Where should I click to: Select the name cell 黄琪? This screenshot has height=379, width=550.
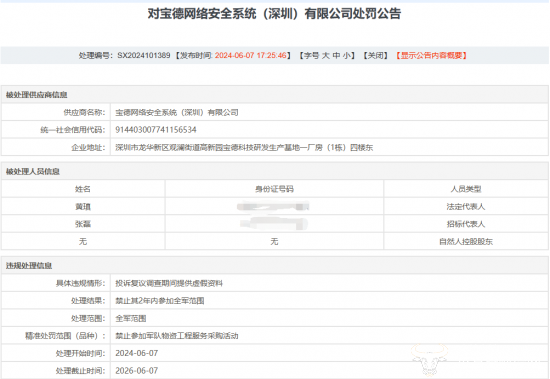[x=83, y=207]
